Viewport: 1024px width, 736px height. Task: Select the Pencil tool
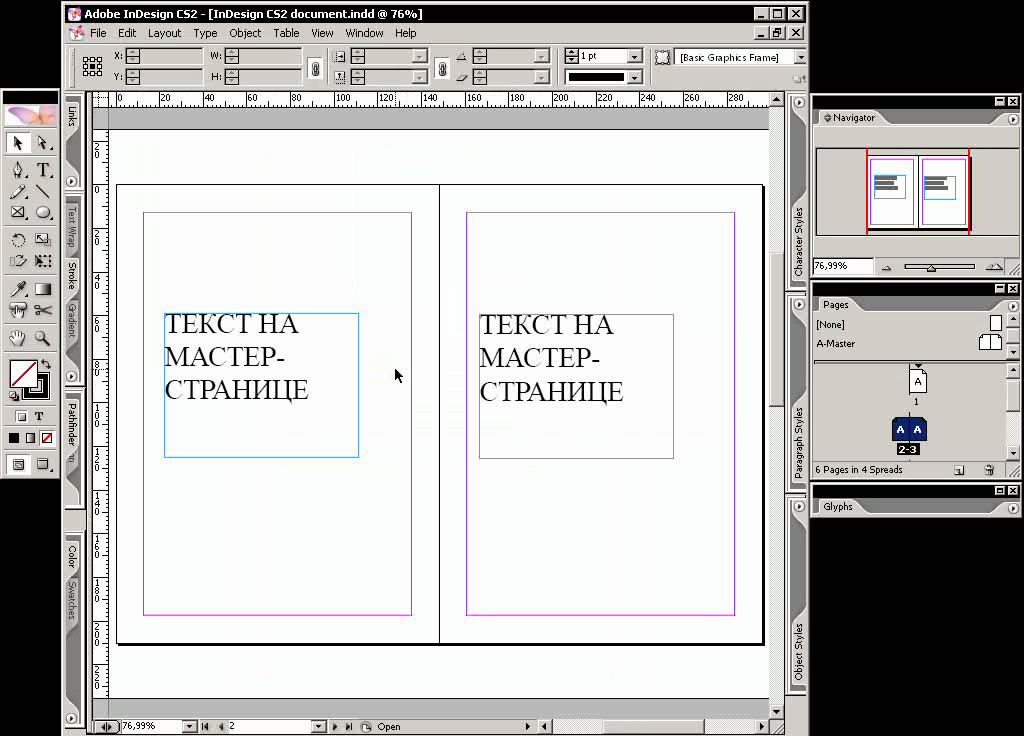(x=18, y=192)
